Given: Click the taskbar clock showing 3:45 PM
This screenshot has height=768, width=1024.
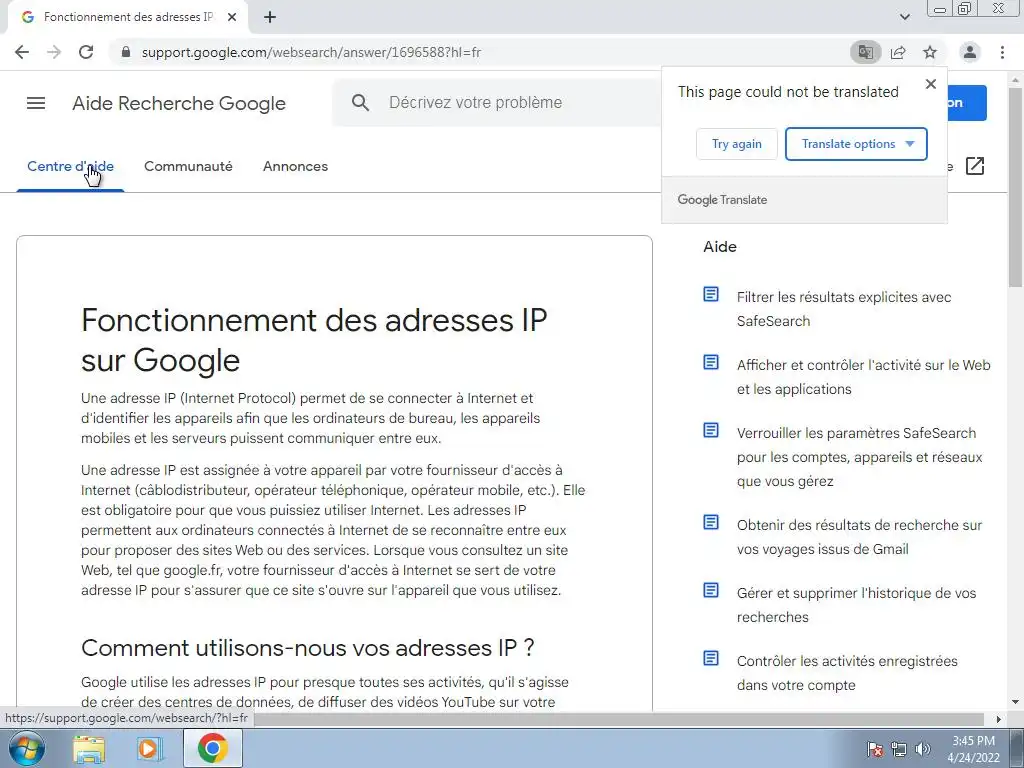Looking at the screenshot, I should pyautogui.click(x=973, y=749).
